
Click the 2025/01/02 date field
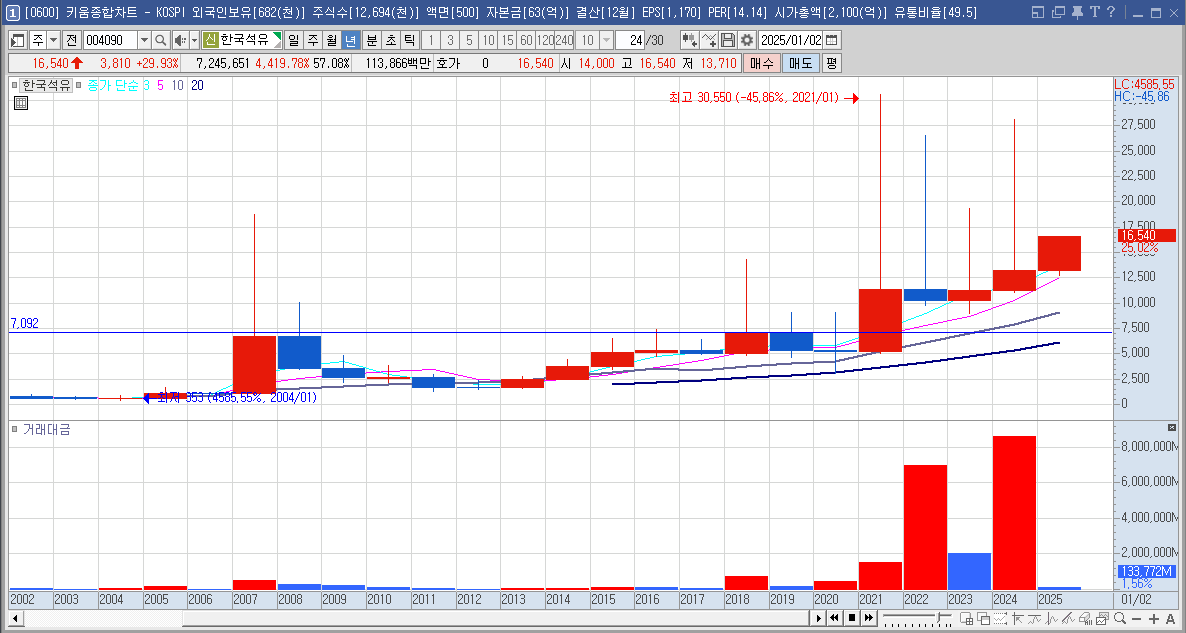pyautogui.click(x=790, y=40)
